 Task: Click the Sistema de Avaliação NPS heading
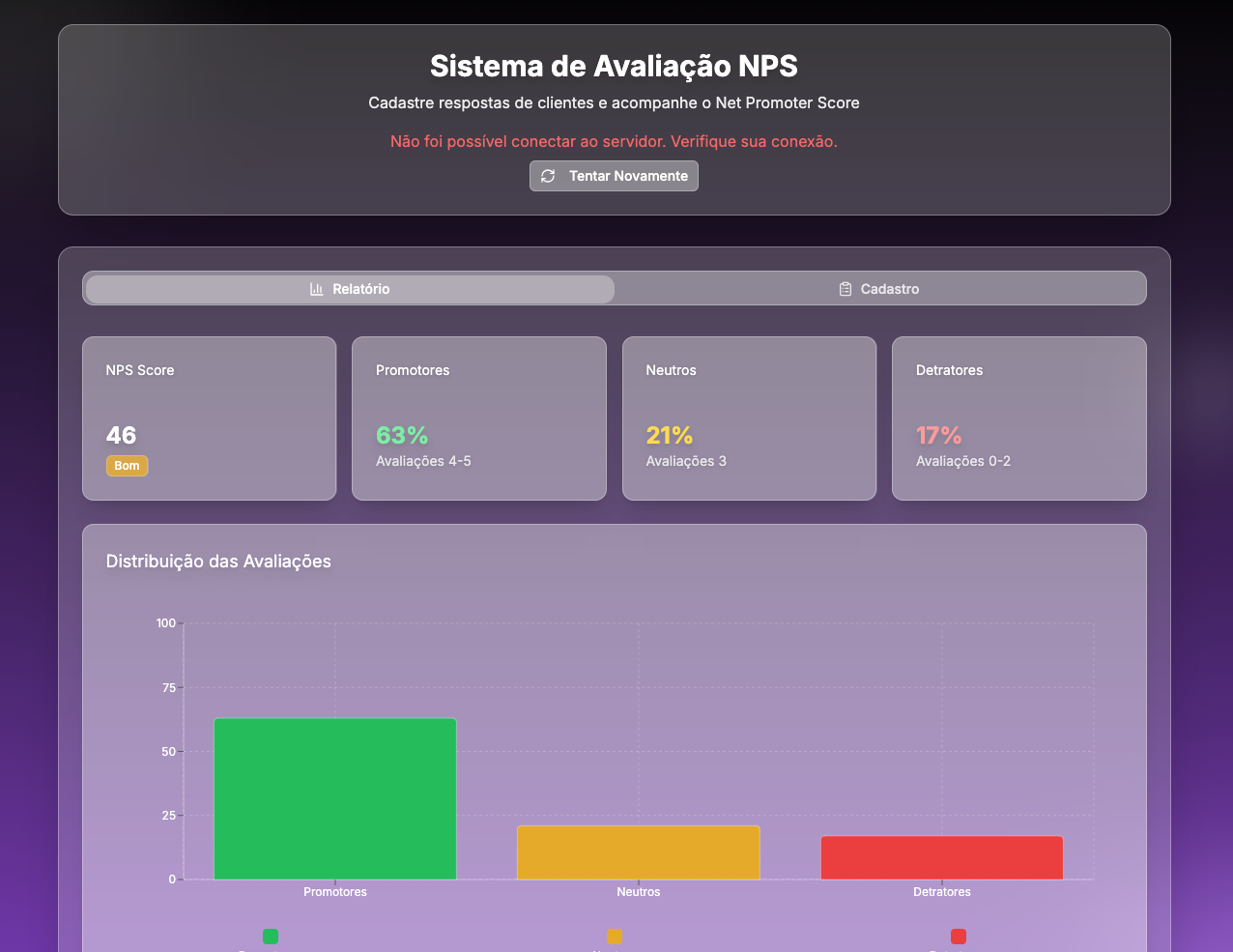(614, 66)
